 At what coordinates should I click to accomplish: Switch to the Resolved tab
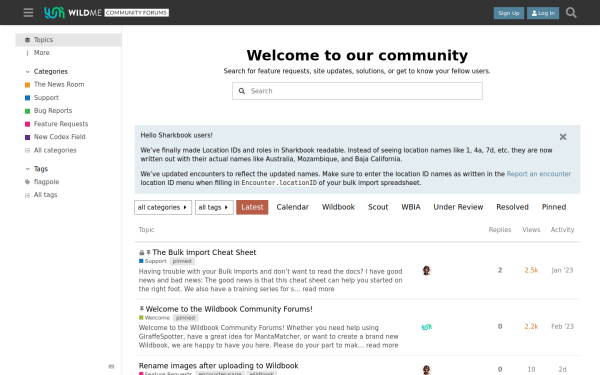coord(512,207)
